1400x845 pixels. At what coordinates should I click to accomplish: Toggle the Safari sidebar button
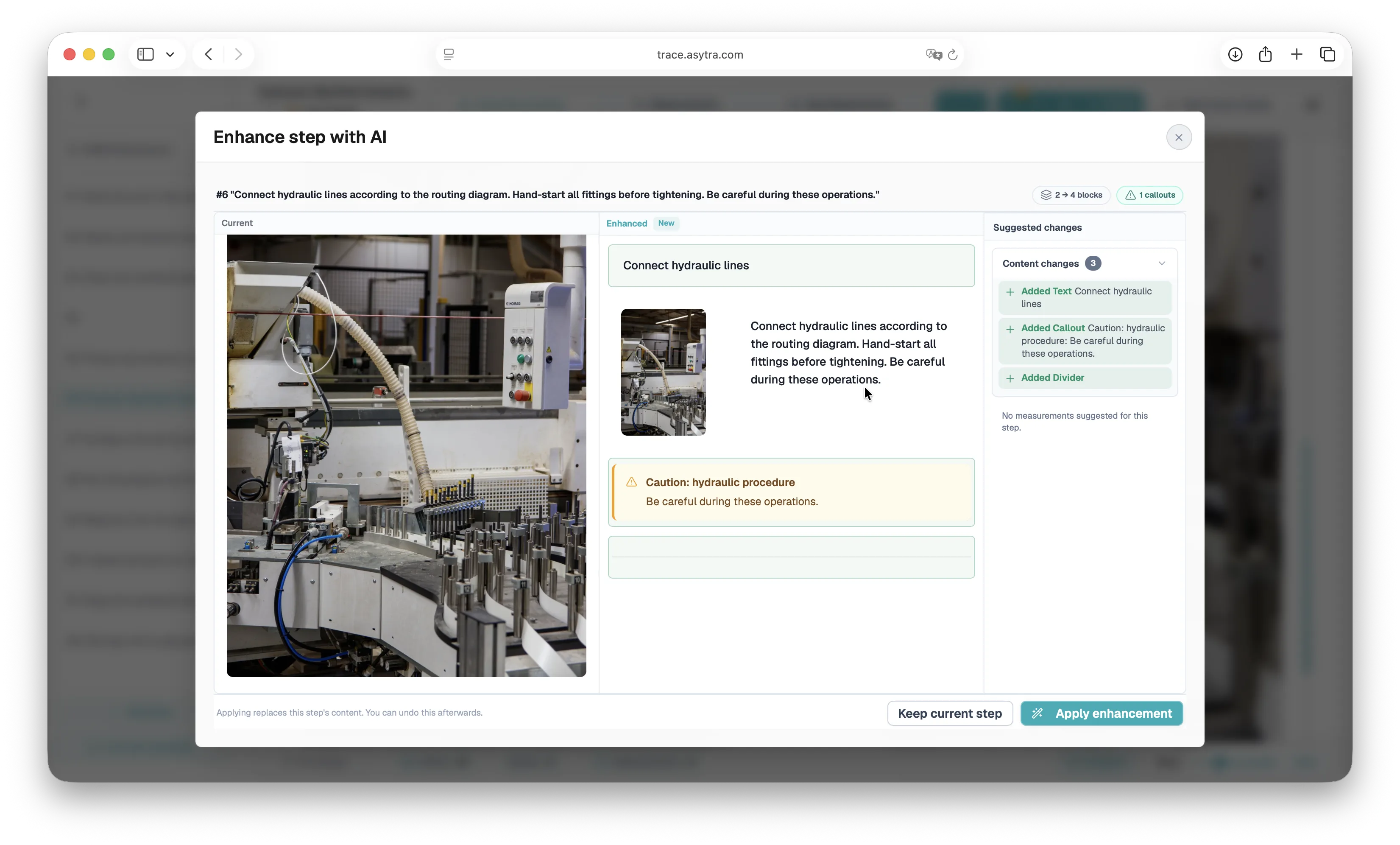(145, 54)
